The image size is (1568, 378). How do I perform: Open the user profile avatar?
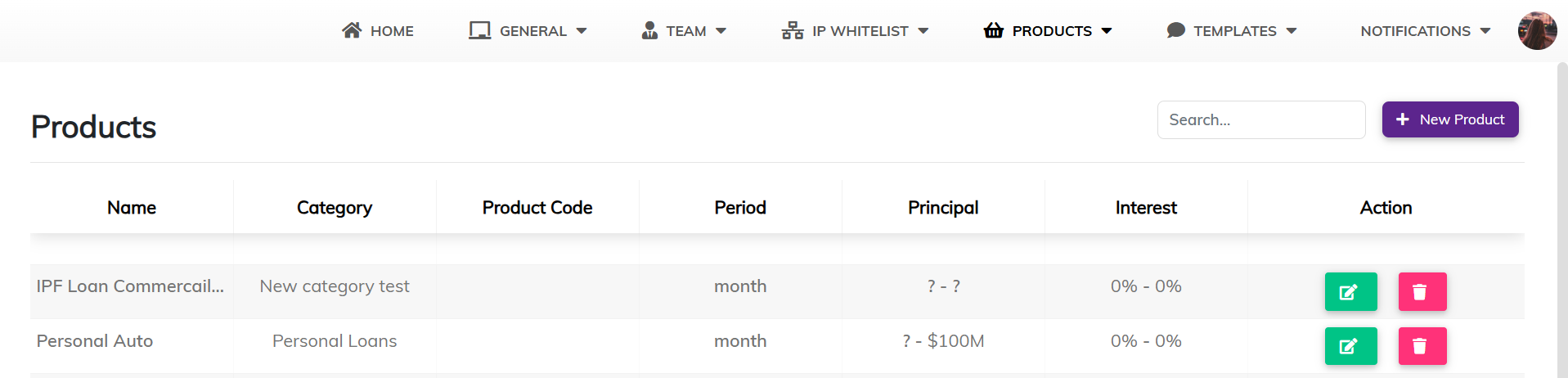1537,31
